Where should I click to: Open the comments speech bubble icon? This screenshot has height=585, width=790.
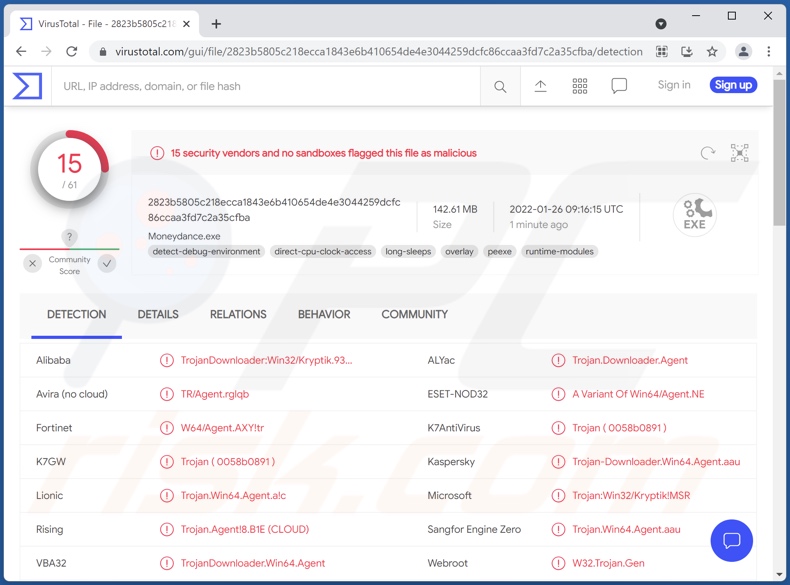619,86
